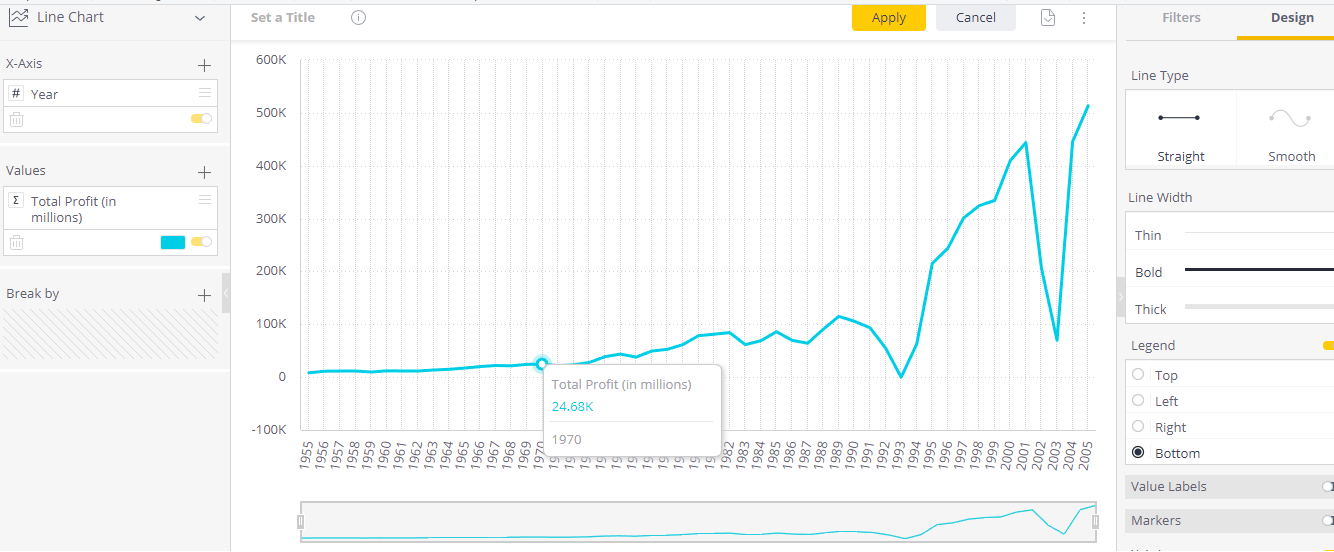This screenshot has width=1334, height=552.
Task: Click the Apply button
Action: pos(889,17)
